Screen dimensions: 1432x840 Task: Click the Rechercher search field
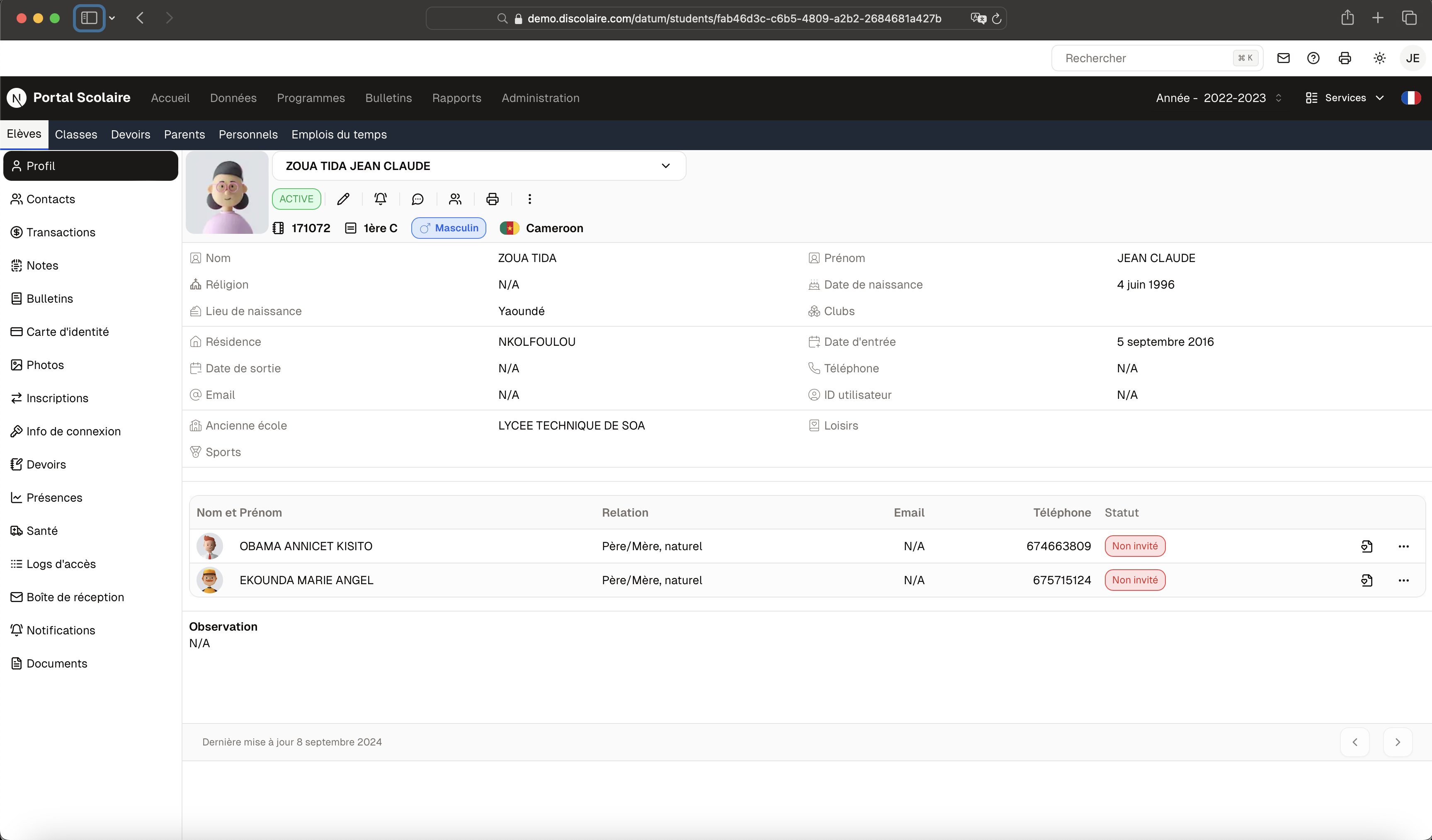tap(1157, 58)
